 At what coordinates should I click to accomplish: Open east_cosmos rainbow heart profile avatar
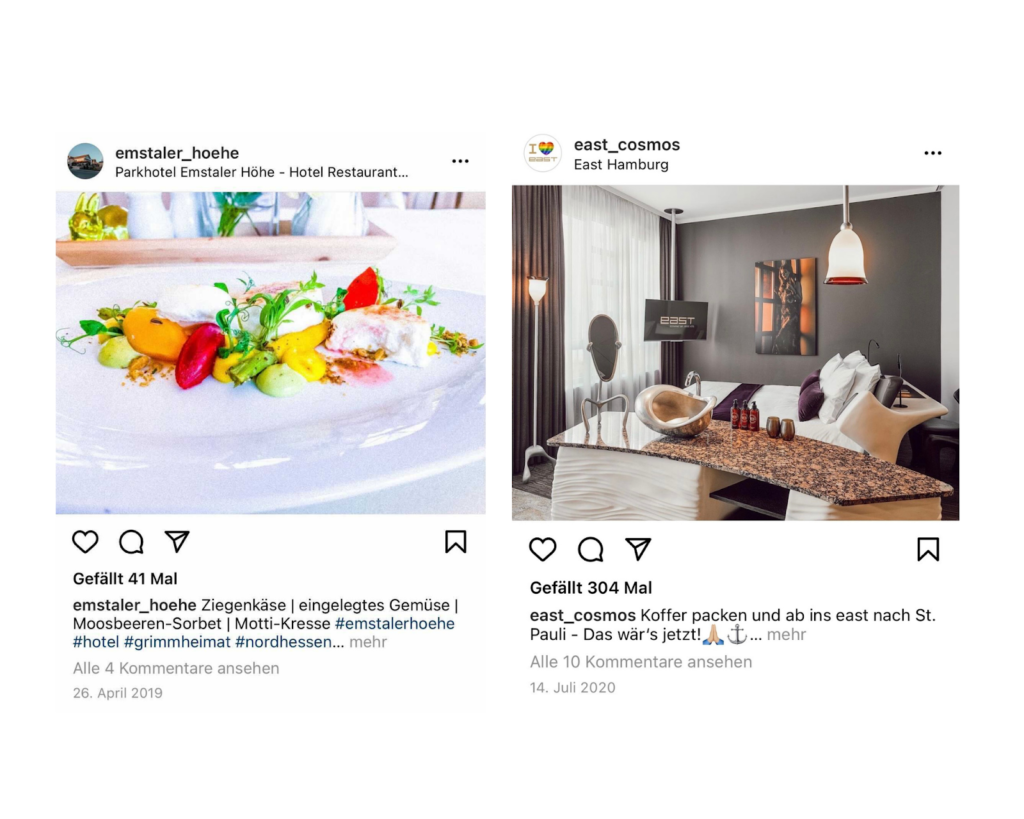coord(543,153)
